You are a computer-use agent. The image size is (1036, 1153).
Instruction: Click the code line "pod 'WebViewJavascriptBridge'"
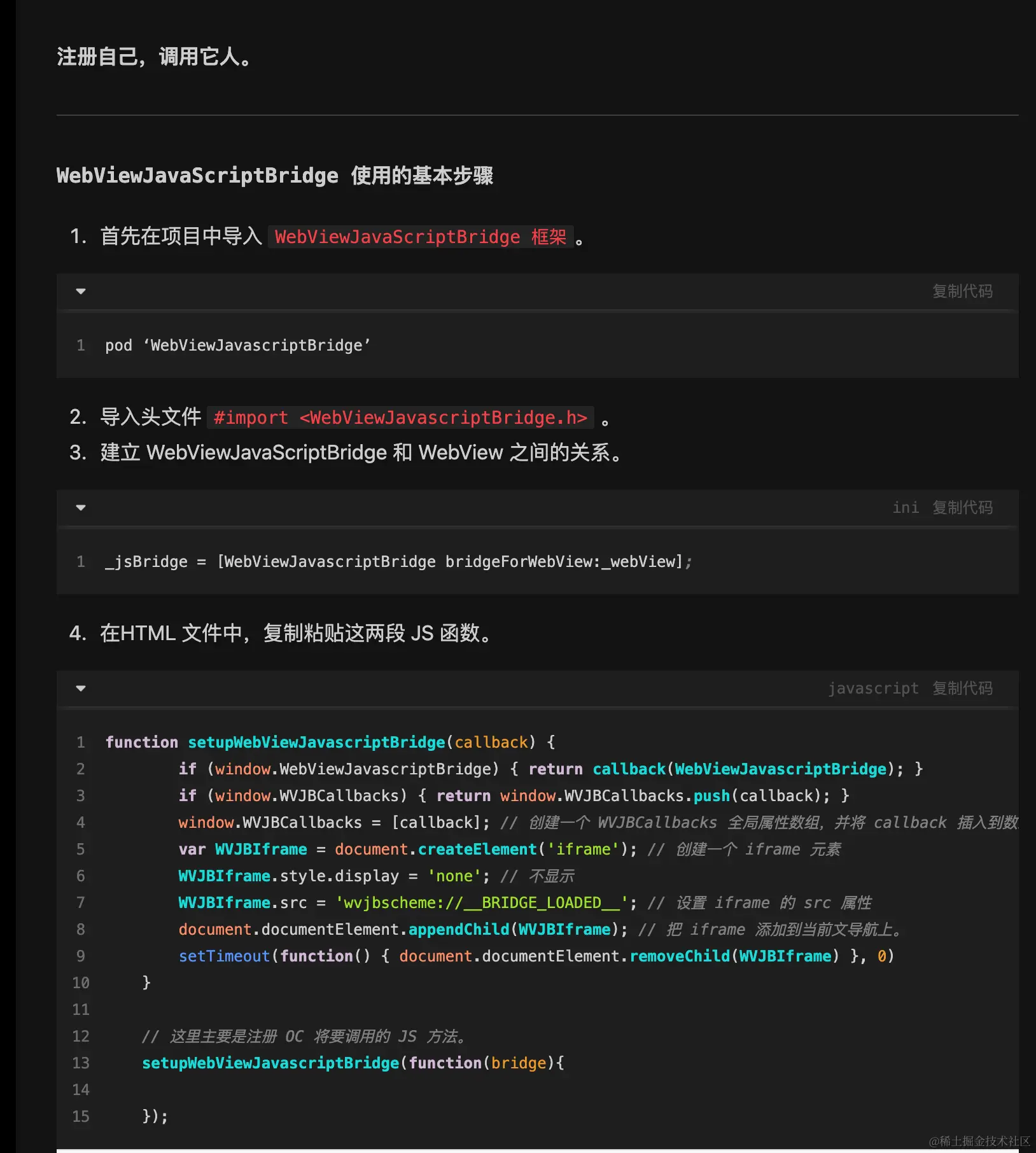point(238,346)
